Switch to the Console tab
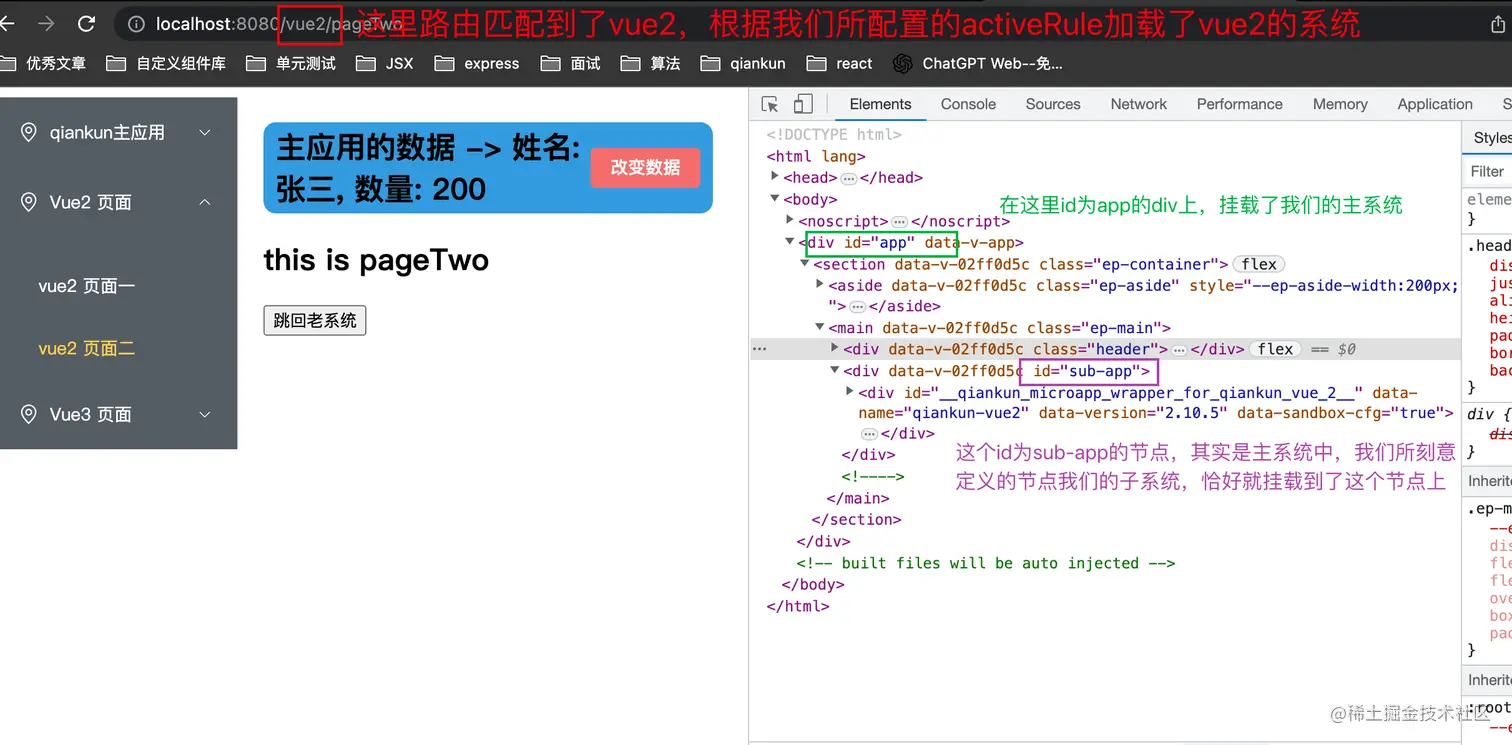 (967, 103)
